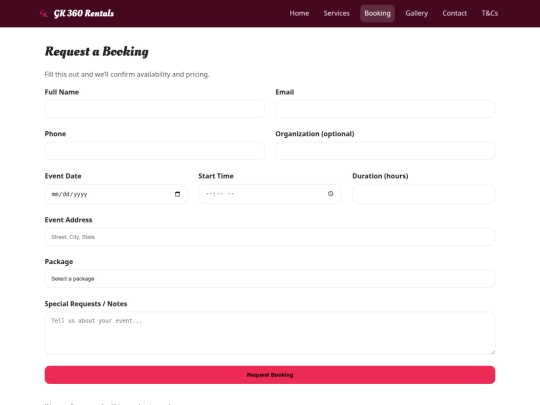
Task: Click into the Phone field
Action: pyautogui.click(x=155, y=150)
